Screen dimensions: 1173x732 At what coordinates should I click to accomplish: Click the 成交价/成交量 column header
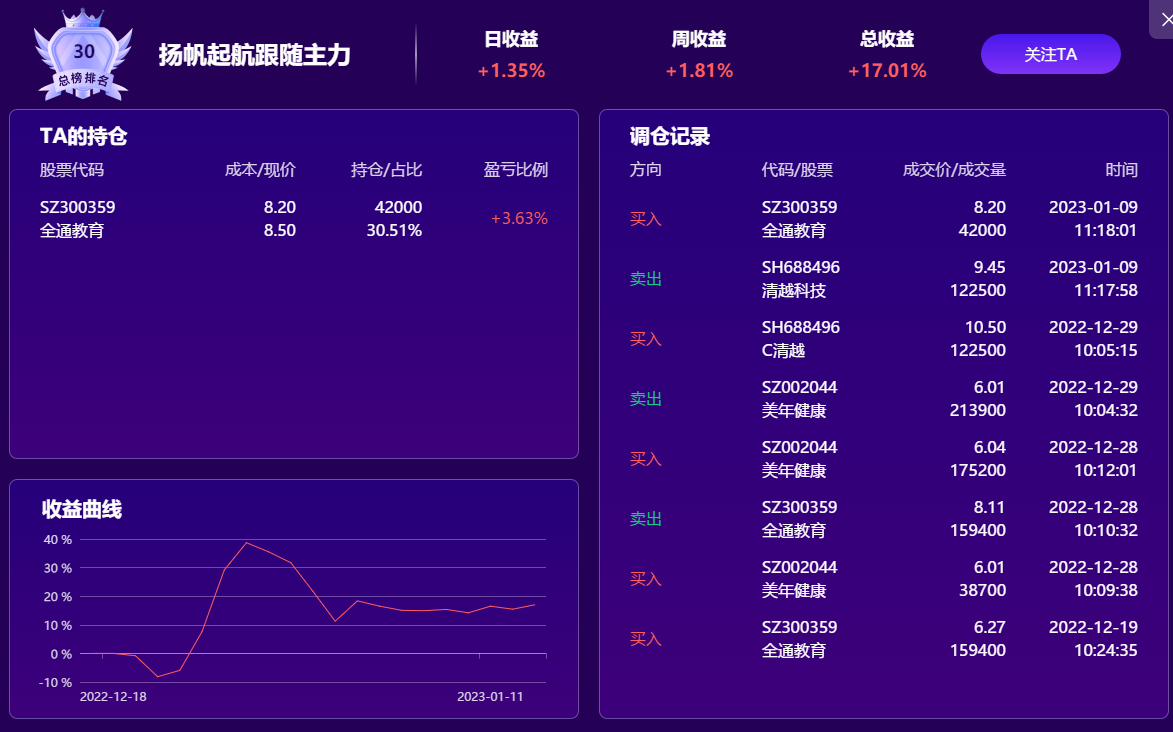955,170
